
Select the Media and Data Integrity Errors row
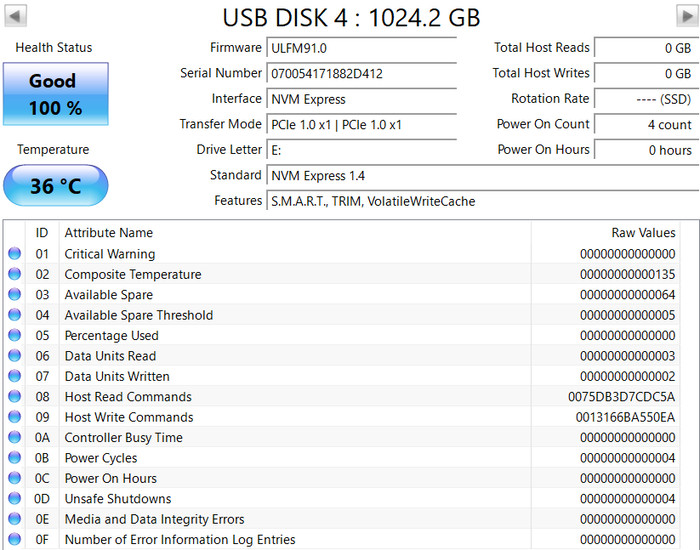coord(342,519)
